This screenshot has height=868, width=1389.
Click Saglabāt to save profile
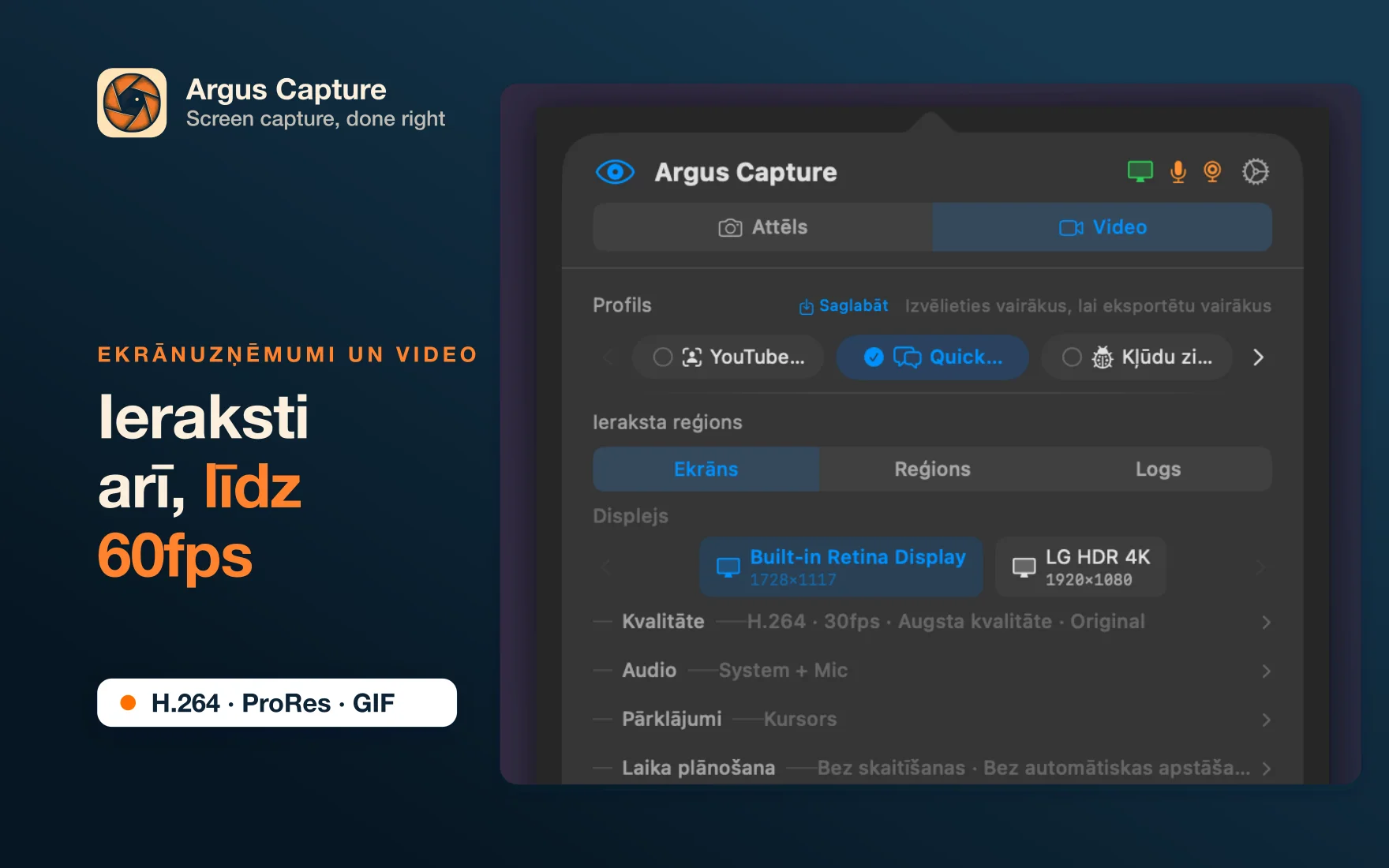point(844,306)
